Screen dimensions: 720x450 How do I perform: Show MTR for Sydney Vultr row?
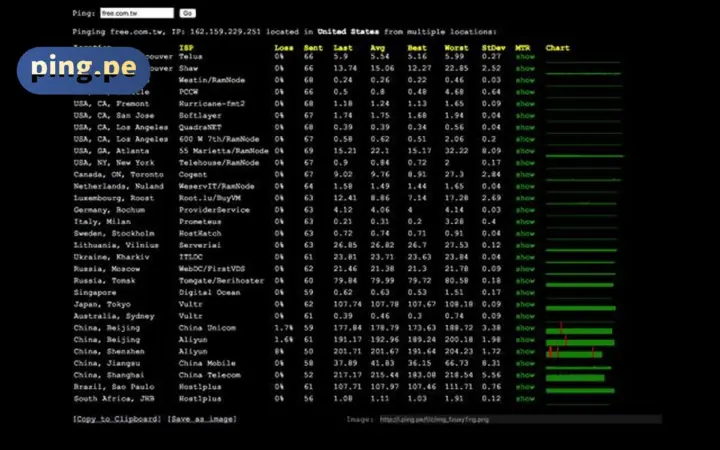point(525,316)
